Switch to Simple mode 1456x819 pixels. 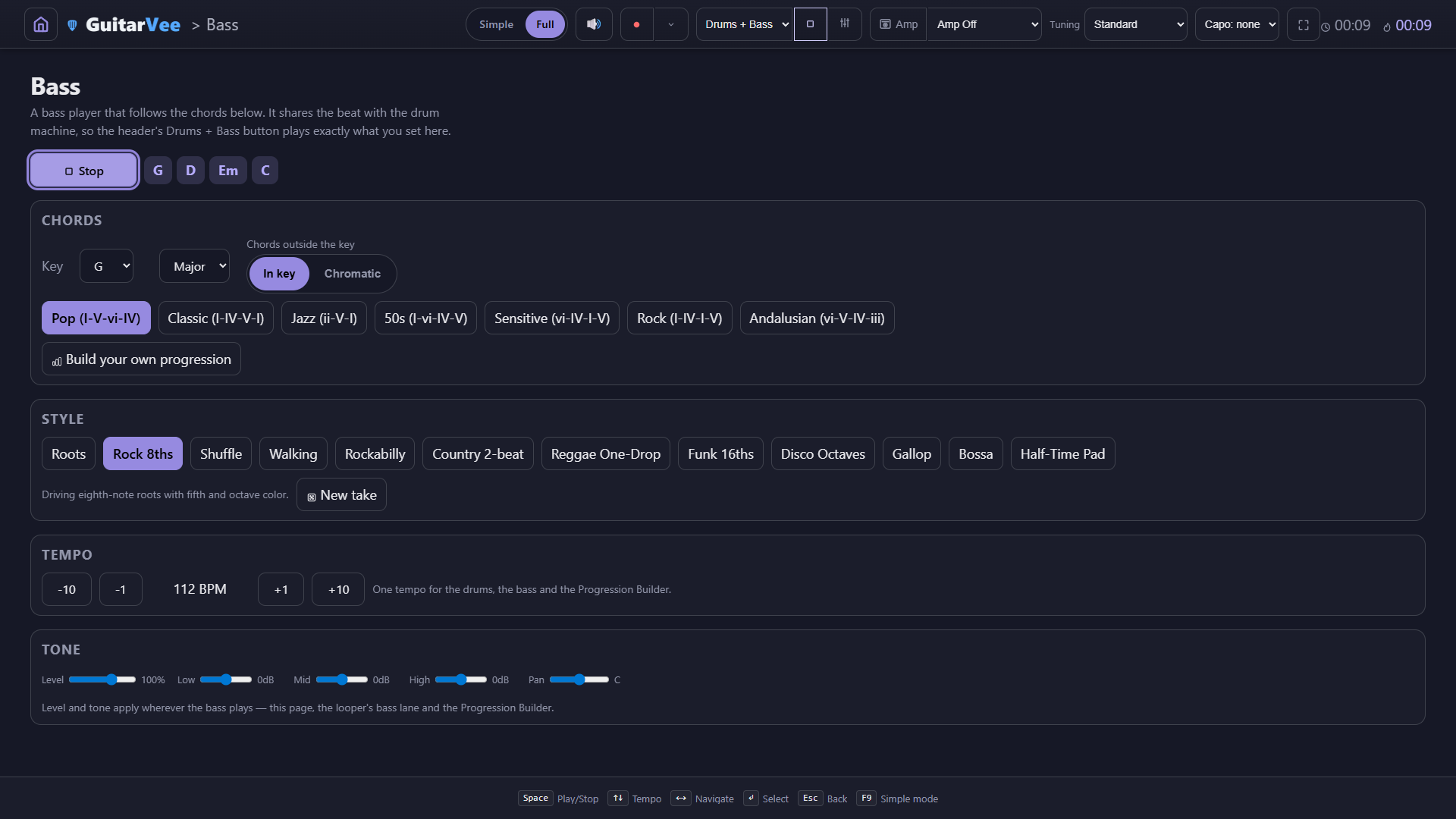[x=496, y=24]
